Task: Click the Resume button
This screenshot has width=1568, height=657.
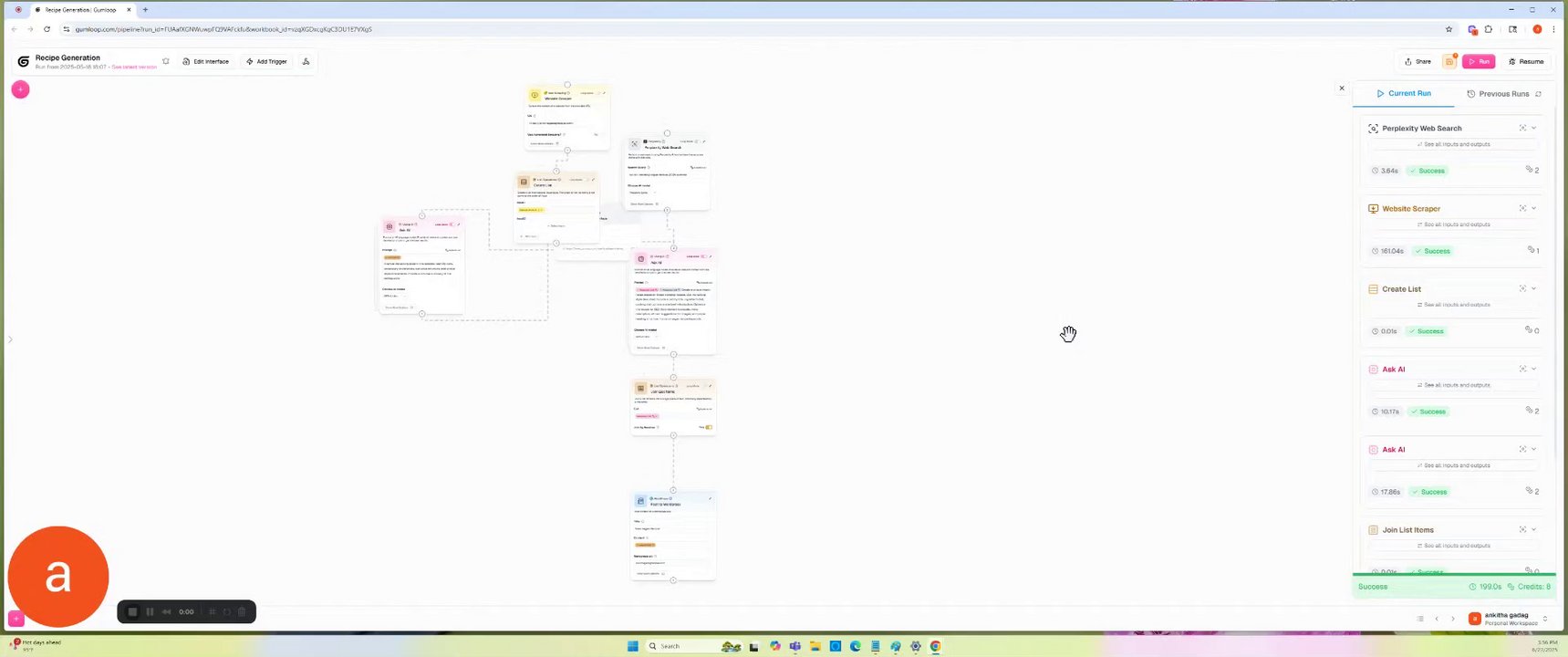Action: (x=1526, y=61)
